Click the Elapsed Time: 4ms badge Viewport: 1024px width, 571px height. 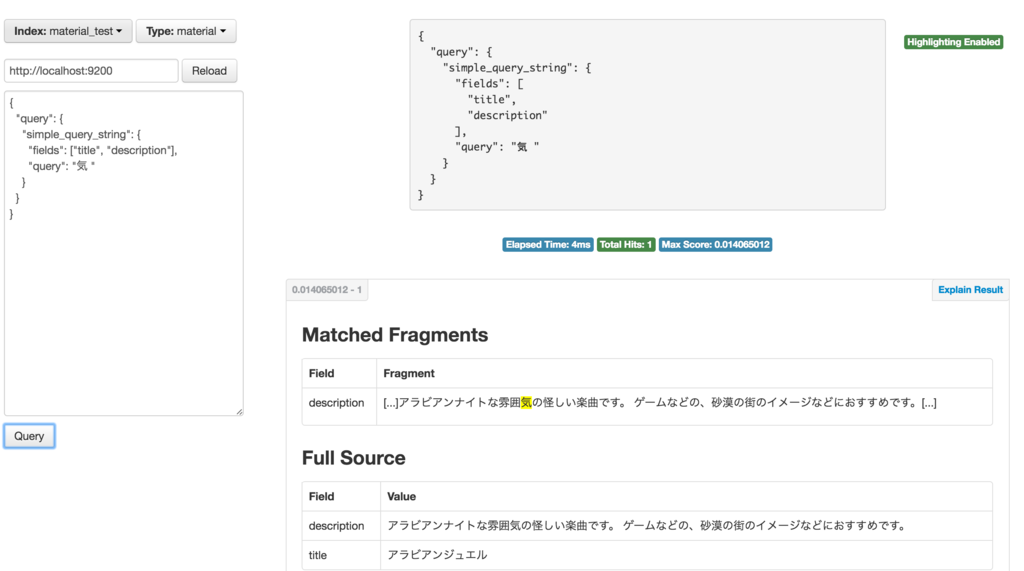548,244
